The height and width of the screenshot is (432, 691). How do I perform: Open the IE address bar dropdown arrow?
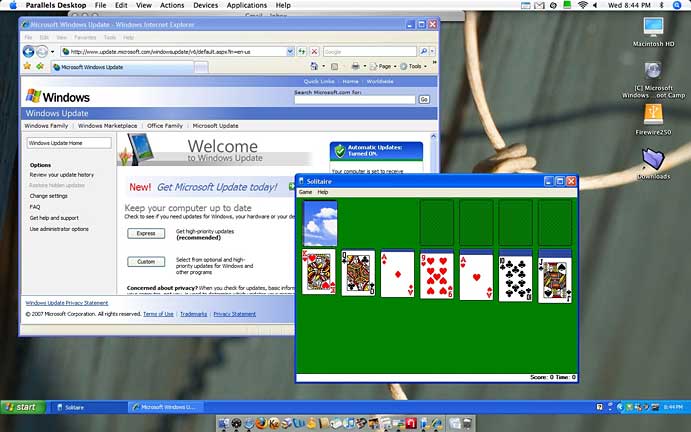coord(290,52)
